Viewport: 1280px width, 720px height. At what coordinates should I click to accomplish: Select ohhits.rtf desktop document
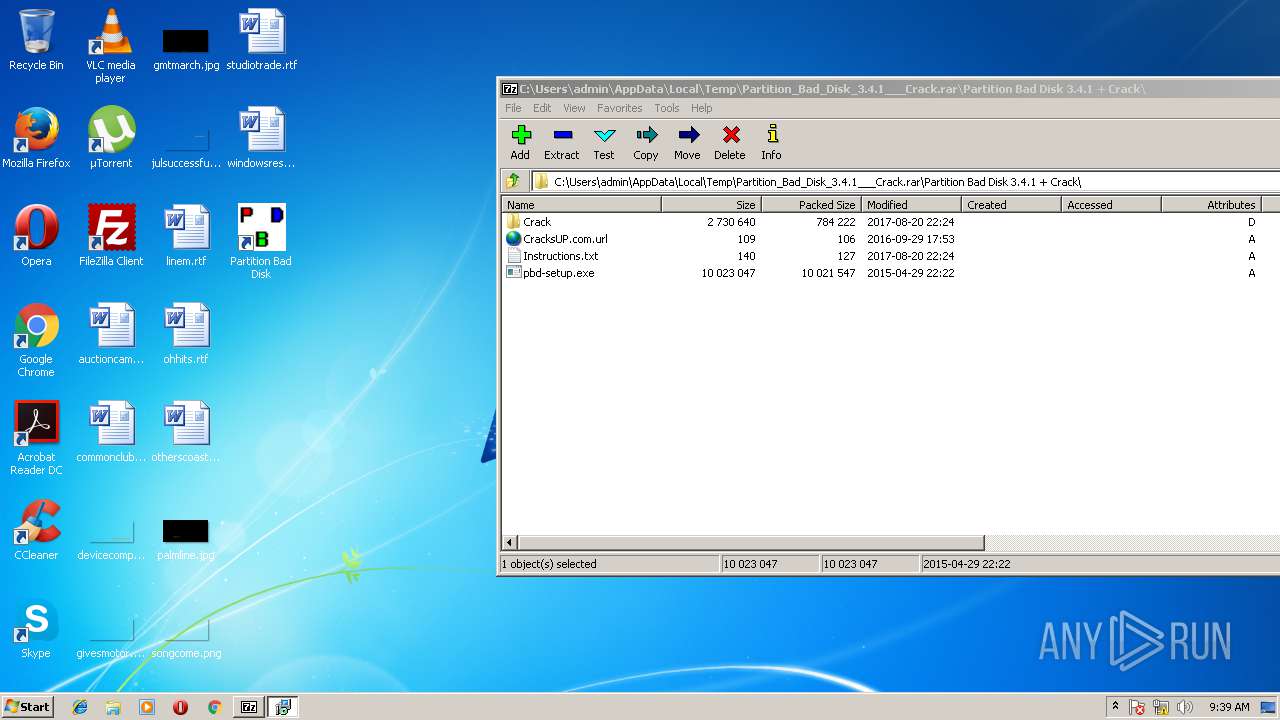tap(186, 334)
